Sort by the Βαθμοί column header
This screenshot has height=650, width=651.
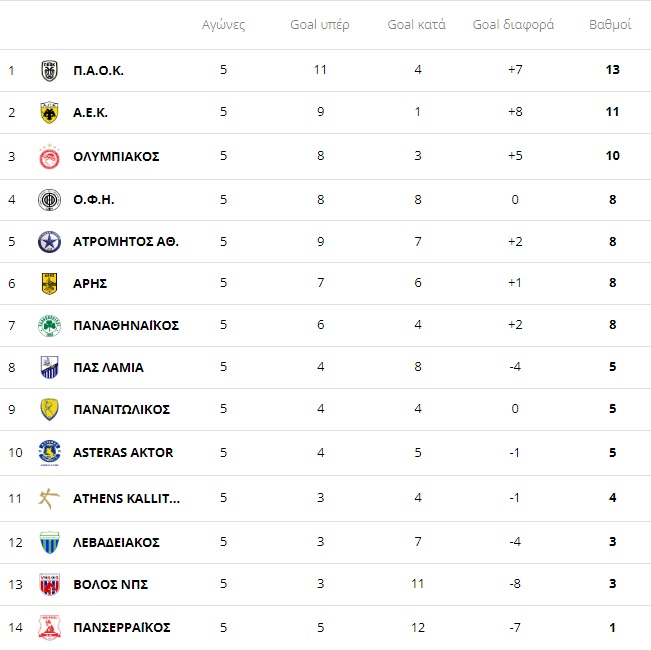pyautogui.click(x=610, y=25)
